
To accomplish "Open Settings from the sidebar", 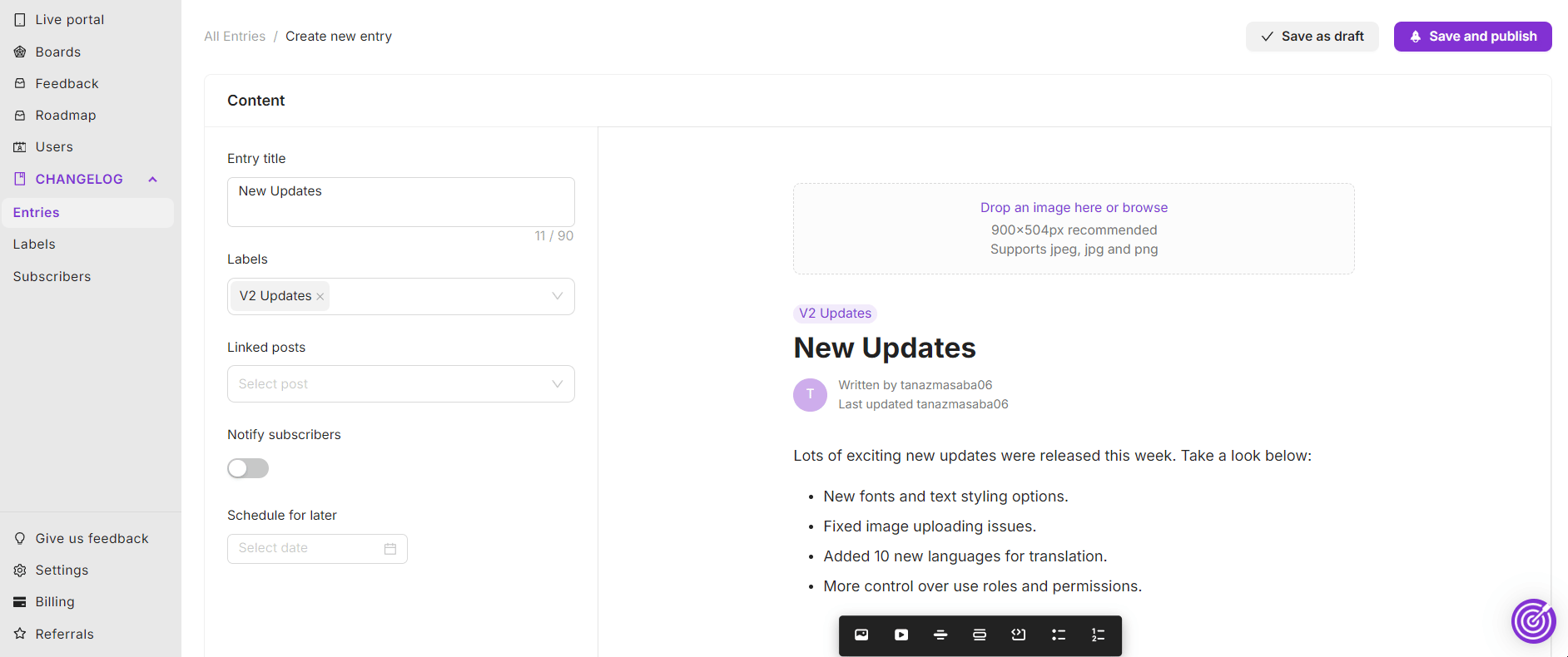I will [62, 570].
